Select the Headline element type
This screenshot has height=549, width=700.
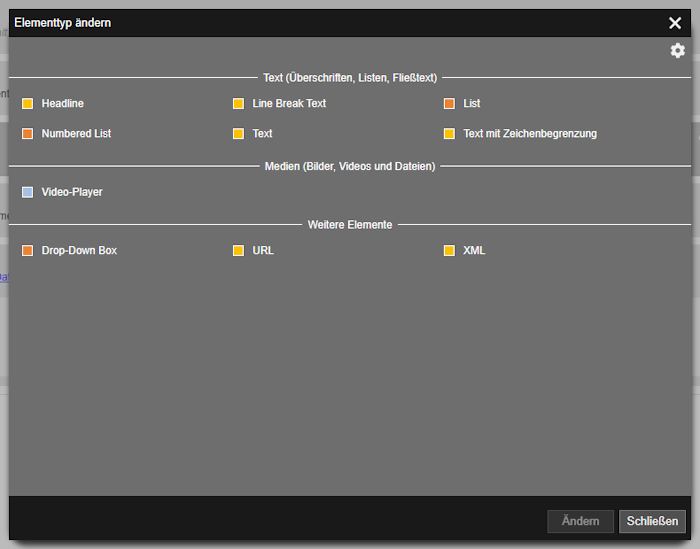click(62, 104)
